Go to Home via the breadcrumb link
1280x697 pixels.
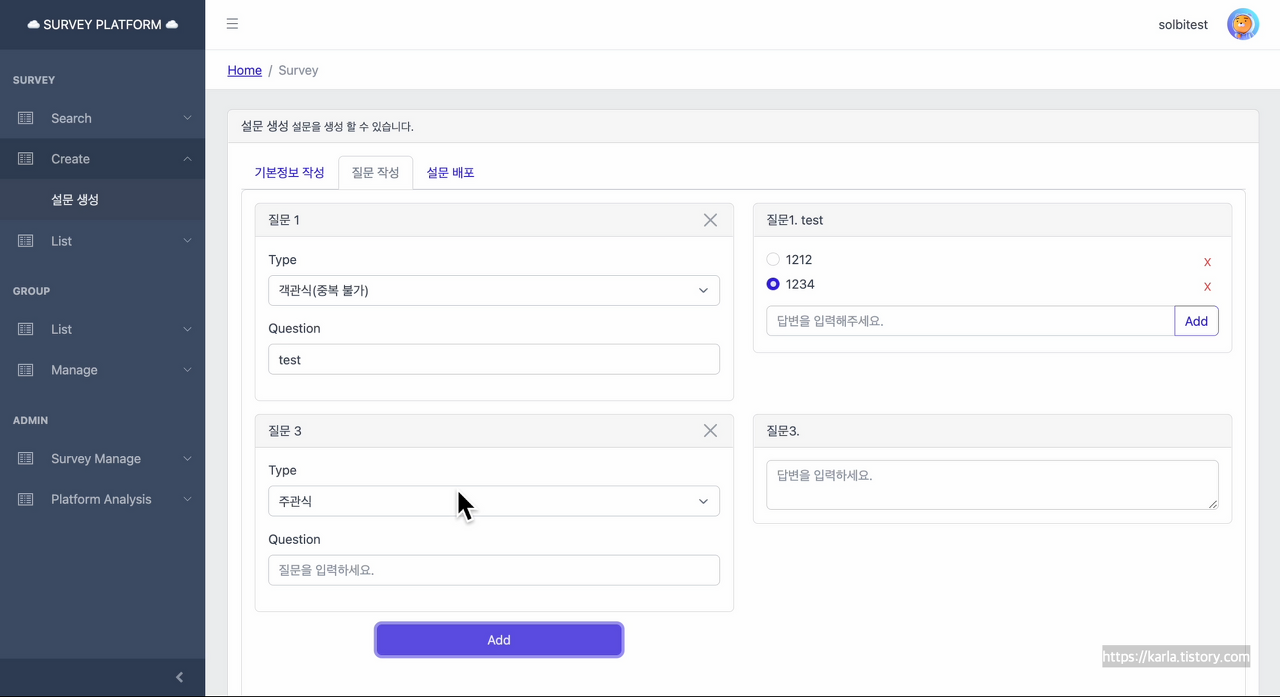coord(244,70)
